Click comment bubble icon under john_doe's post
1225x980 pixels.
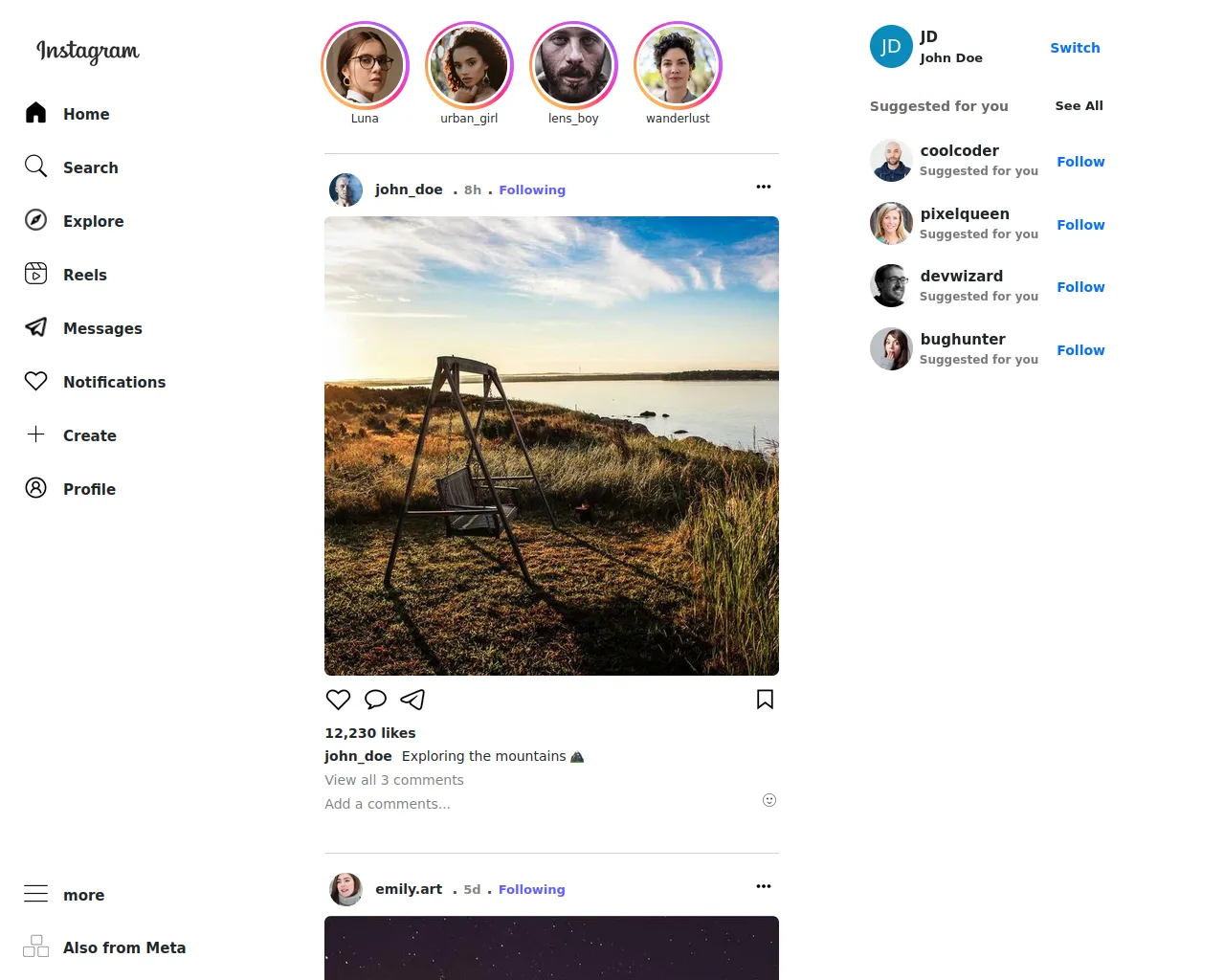(x=375, y=700)
